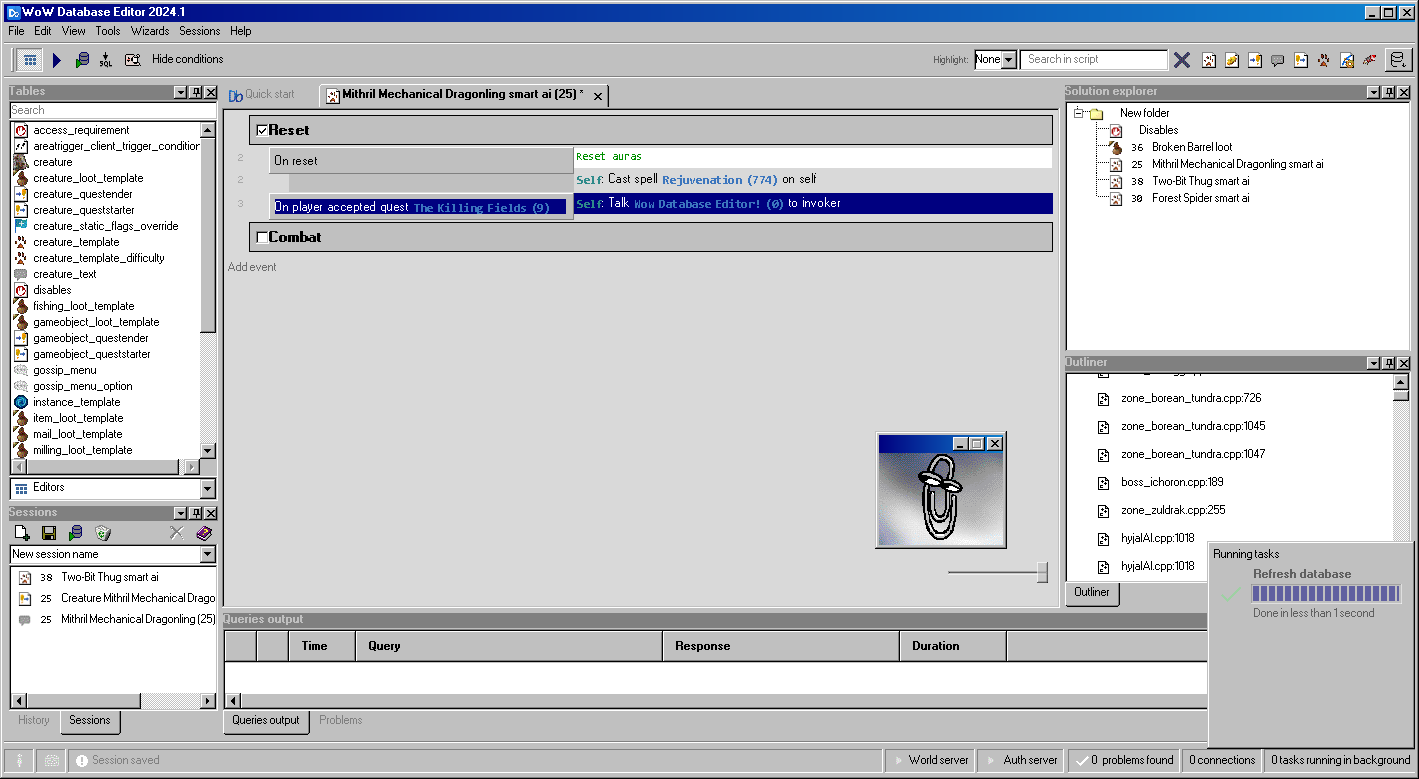1419x779 pixels.
Task: Click the zoom slider handle in editor
Action: tap(1042, 572)
